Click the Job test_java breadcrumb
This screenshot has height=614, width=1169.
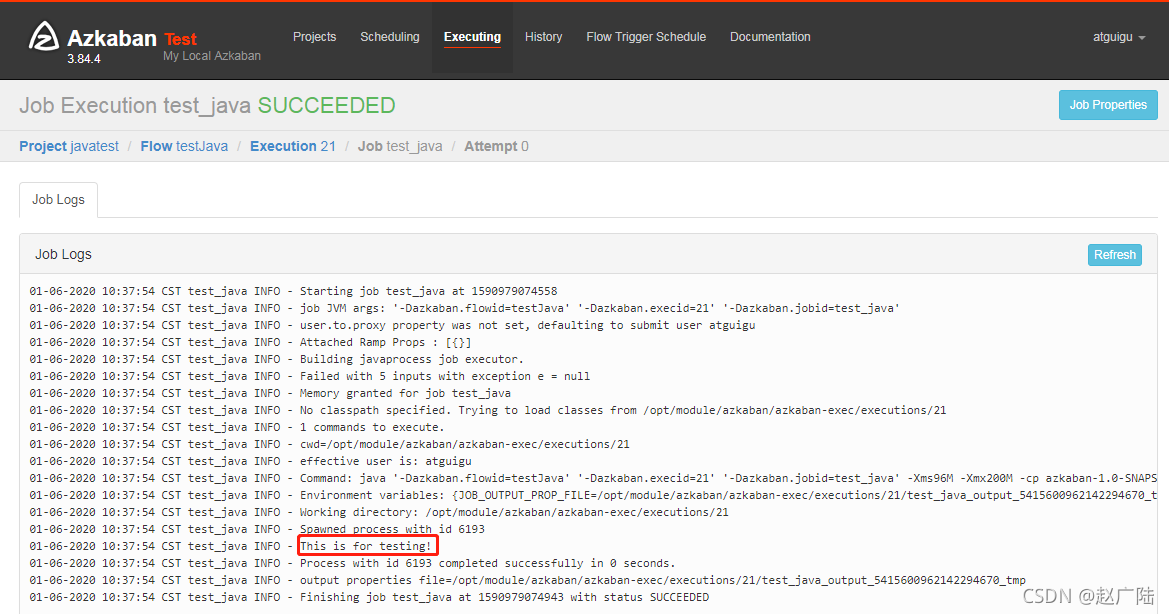tap(400, 146)
